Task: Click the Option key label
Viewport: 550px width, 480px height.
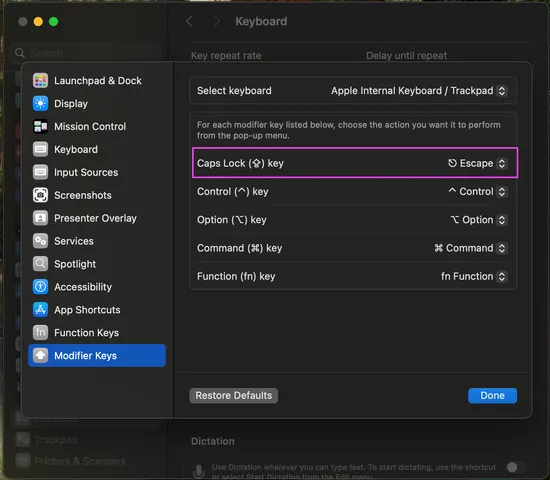Action: point(232,220)
